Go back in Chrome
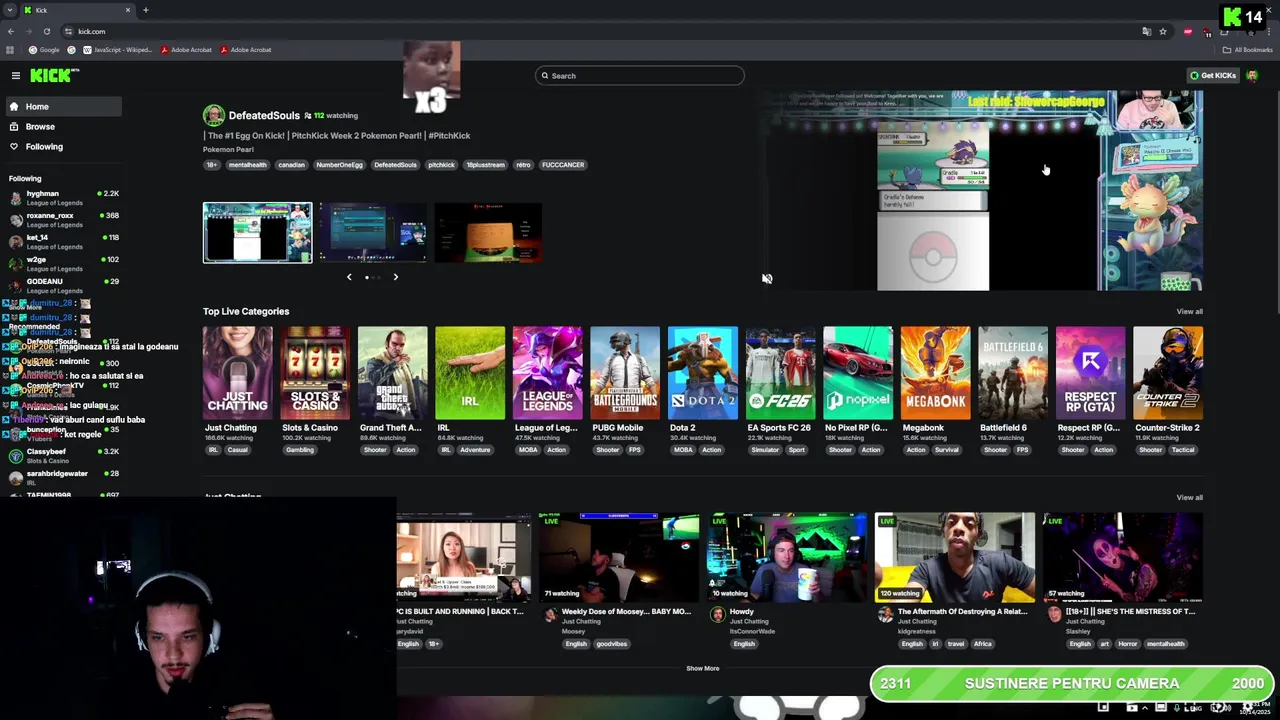Screen dimensions: 1280x720 (11, 31)
